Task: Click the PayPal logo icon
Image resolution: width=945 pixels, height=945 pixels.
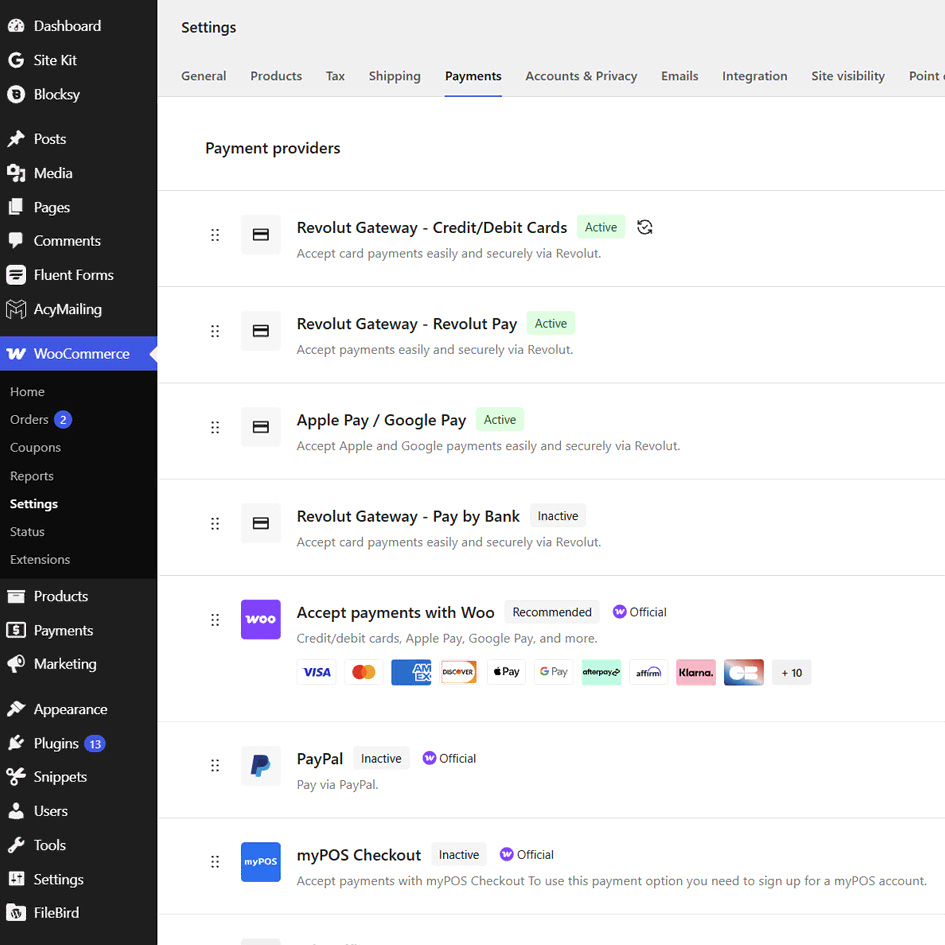Action: 260,765
